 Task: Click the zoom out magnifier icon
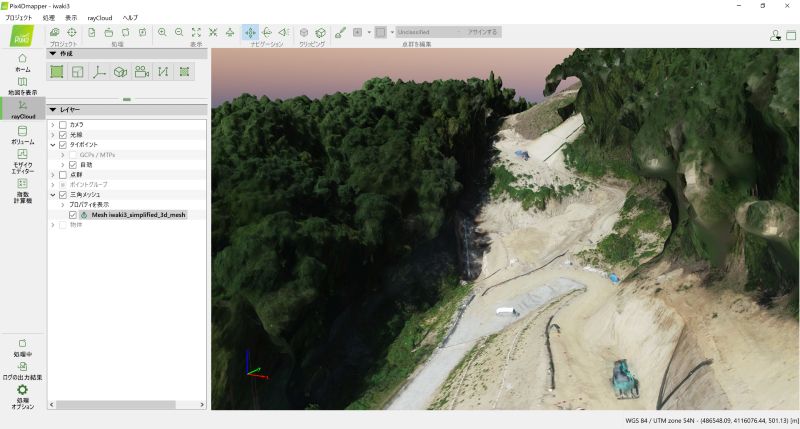point(179,32)
